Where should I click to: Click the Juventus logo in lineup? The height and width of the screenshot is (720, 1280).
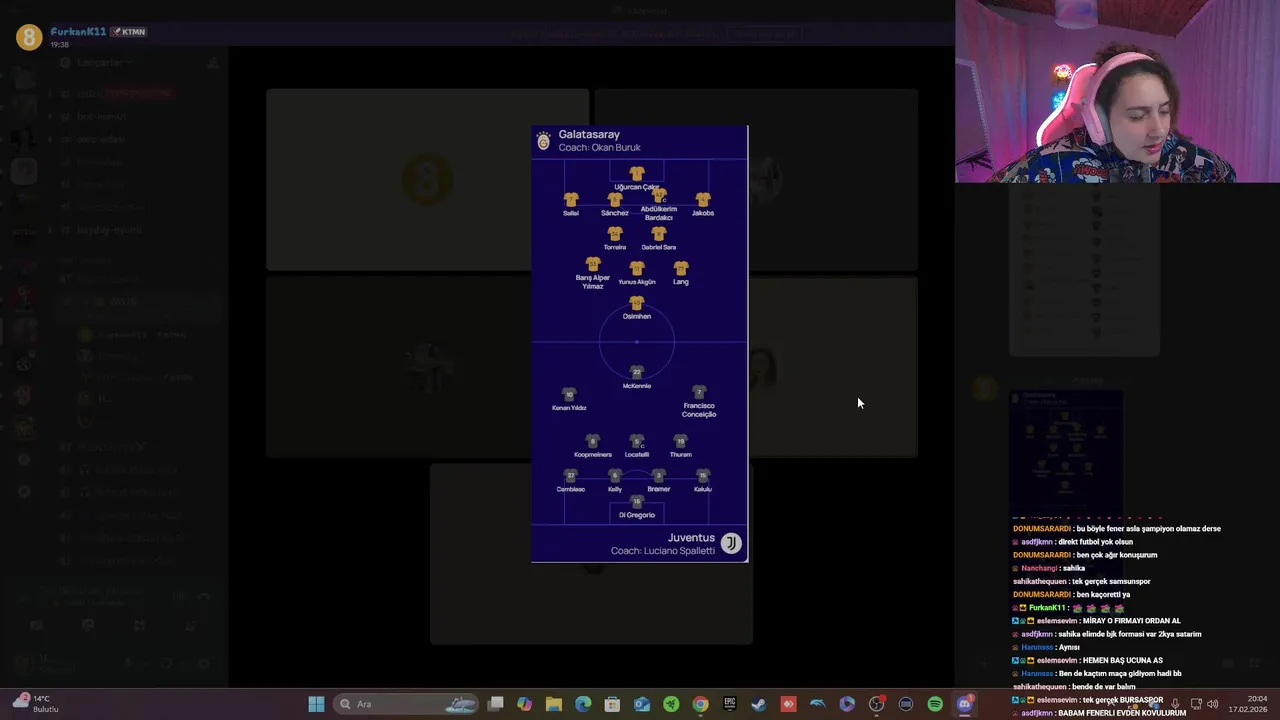731,543
